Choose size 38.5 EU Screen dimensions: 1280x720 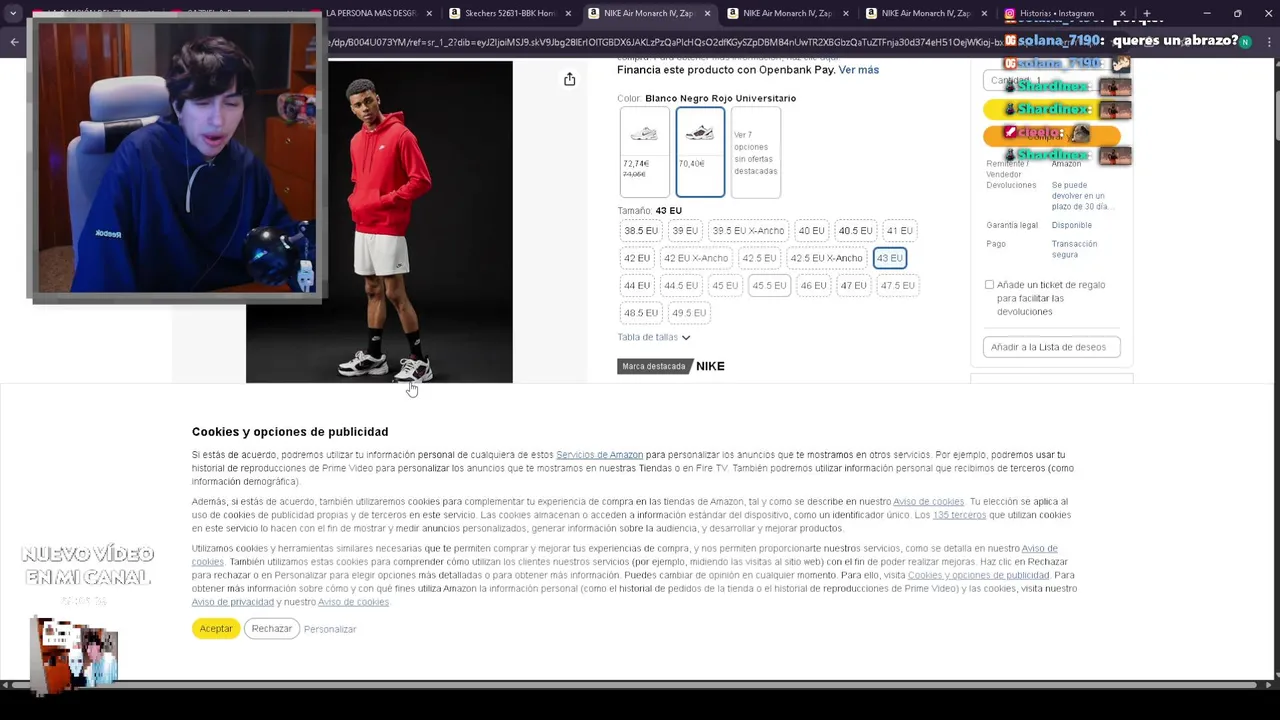(641, 231)
